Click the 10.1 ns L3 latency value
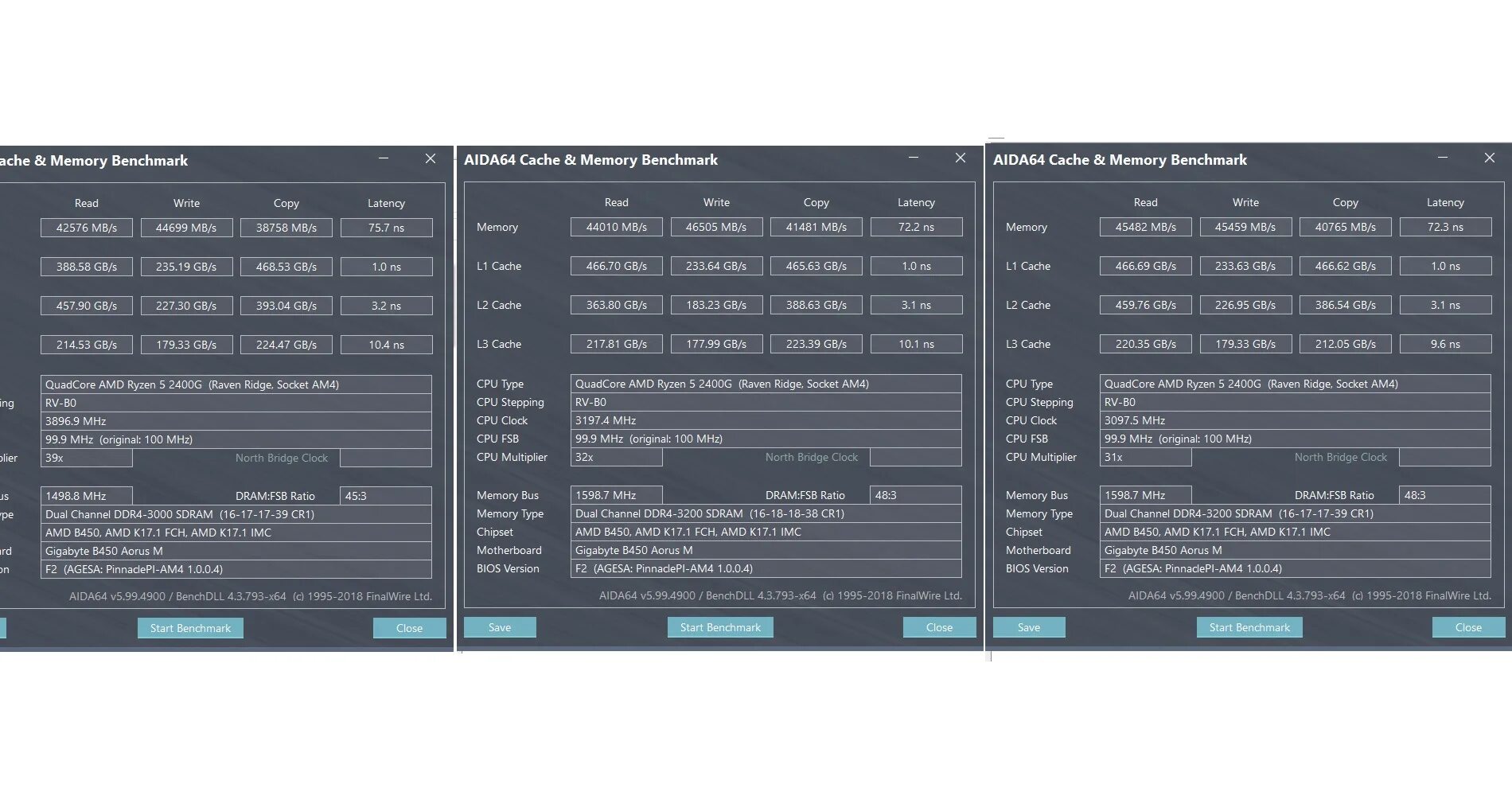Screen dimensions: 1512x796 tap(917, 344)
